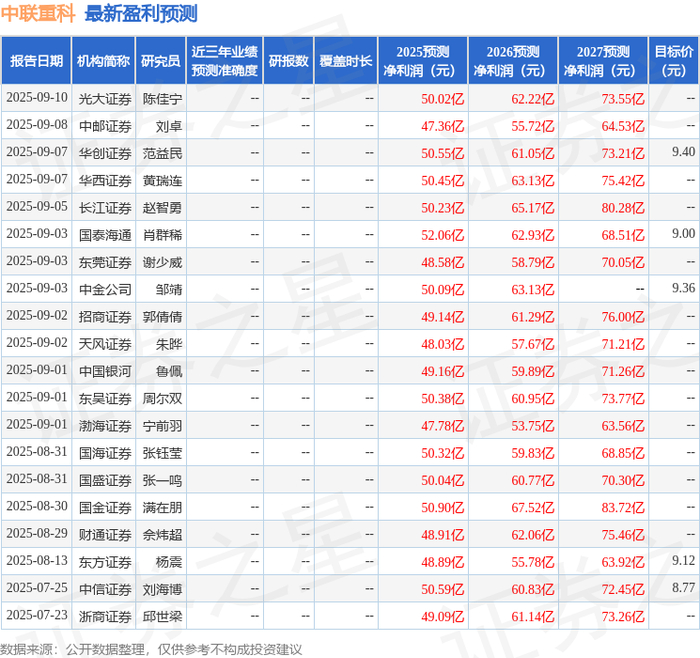Select date cell 2025-08-30
Image resolution: width=700 pixels, height=658 pixels.
pos(37,506)
